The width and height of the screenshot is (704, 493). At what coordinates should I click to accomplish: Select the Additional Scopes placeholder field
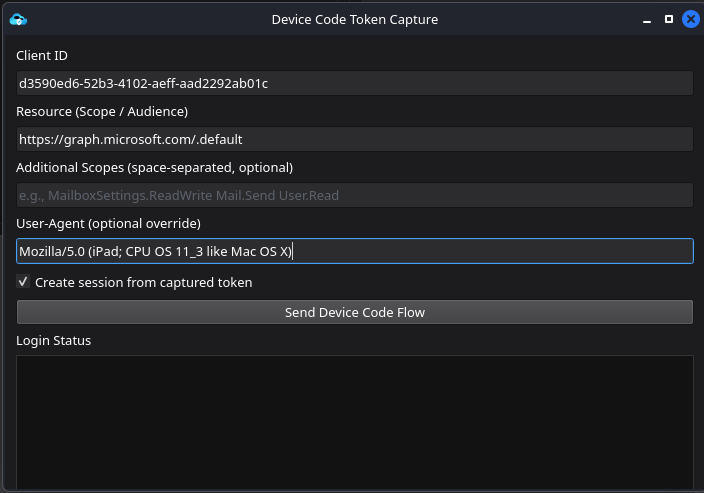pyautogui.click(x=354, y=195)
